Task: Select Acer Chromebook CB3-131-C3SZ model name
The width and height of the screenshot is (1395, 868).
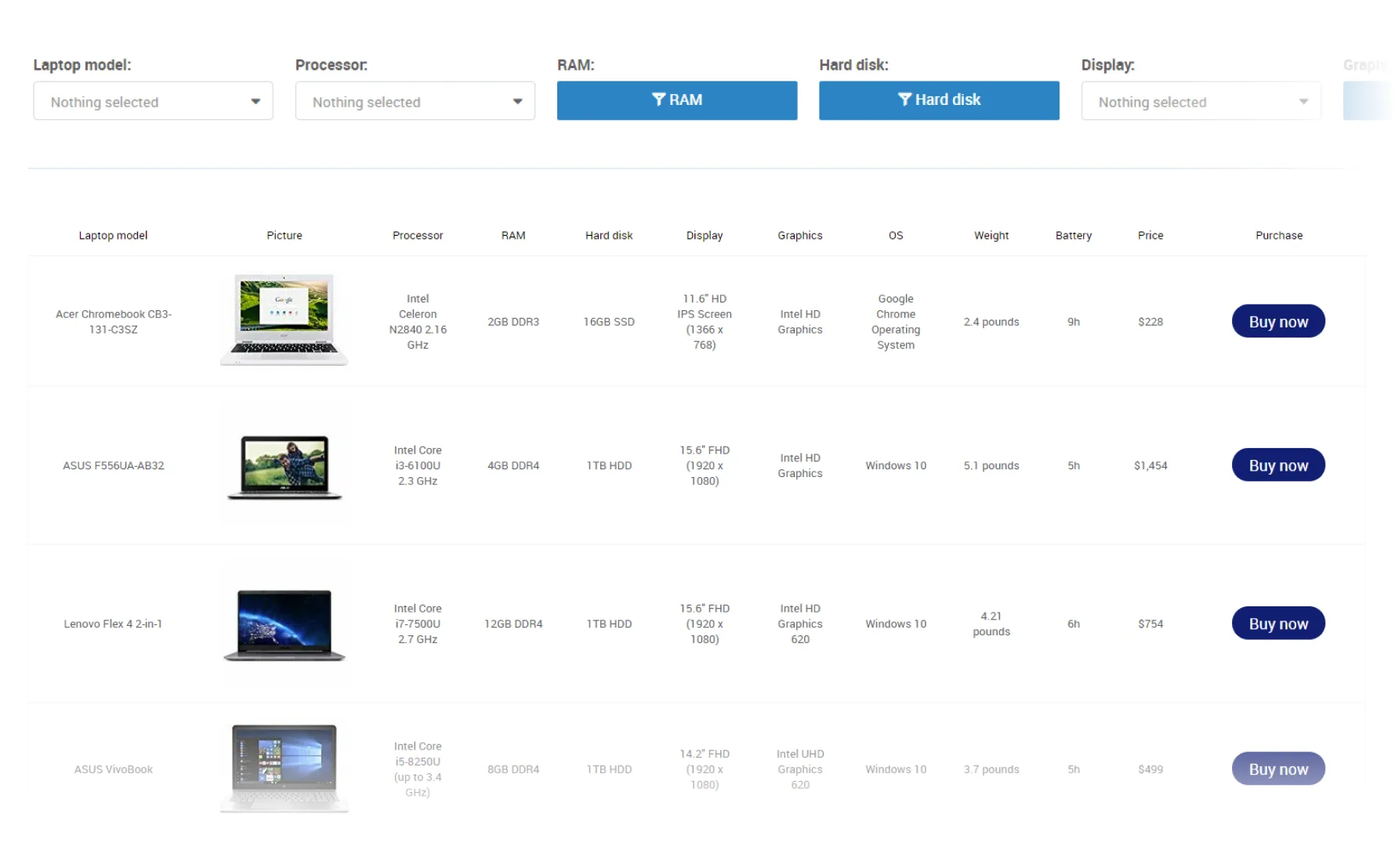Action: pos(114,321)
